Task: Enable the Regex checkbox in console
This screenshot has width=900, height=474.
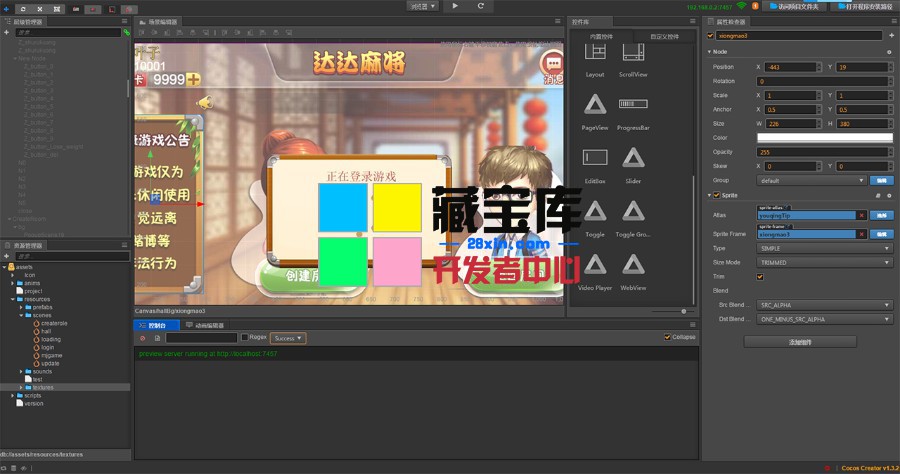Action: [245, 337]
